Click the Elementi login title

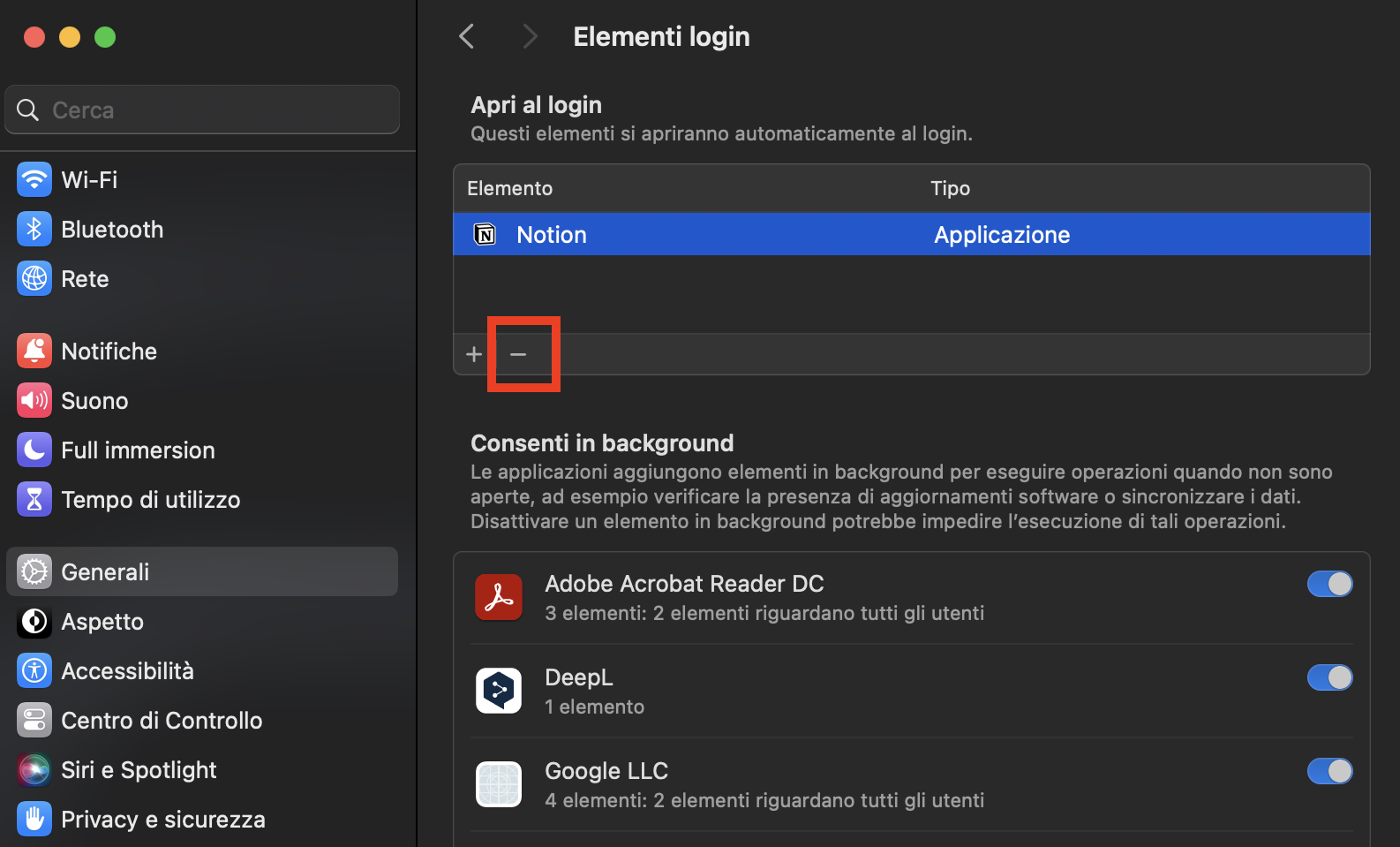(661, 36)
